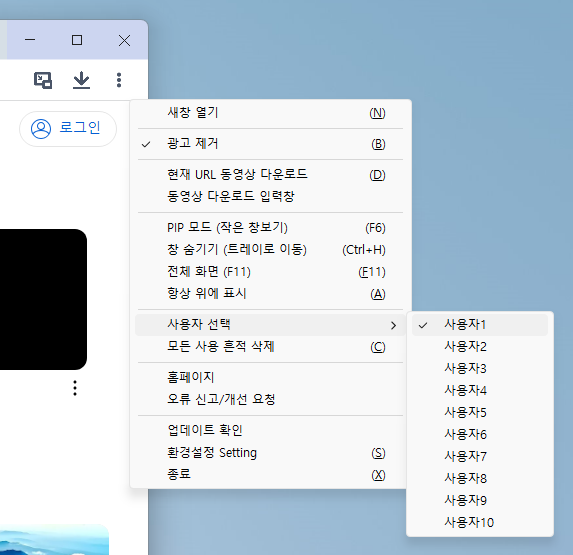Click the black video thumbnail
The width and height of the screenshot is (573, 555).
coord(43,300)
